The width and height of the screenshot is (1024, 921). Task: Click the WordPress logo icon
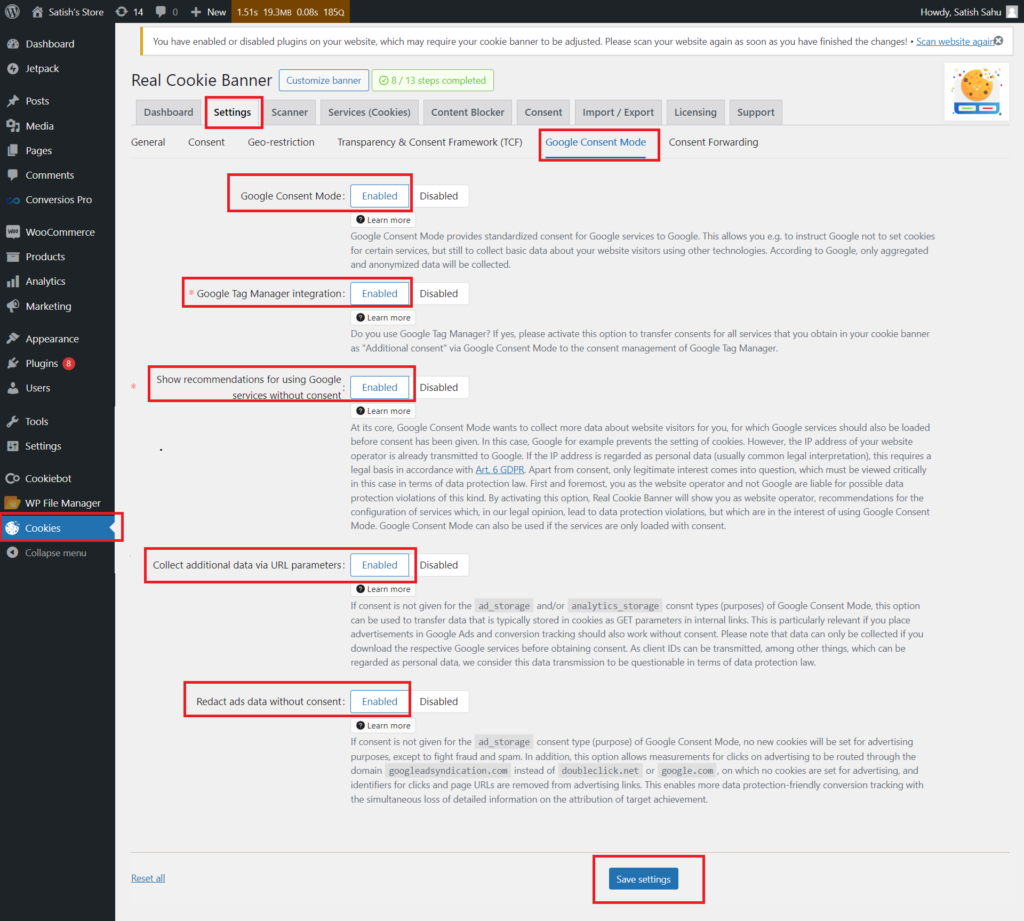pyautogui.click(x=12, y=12)
